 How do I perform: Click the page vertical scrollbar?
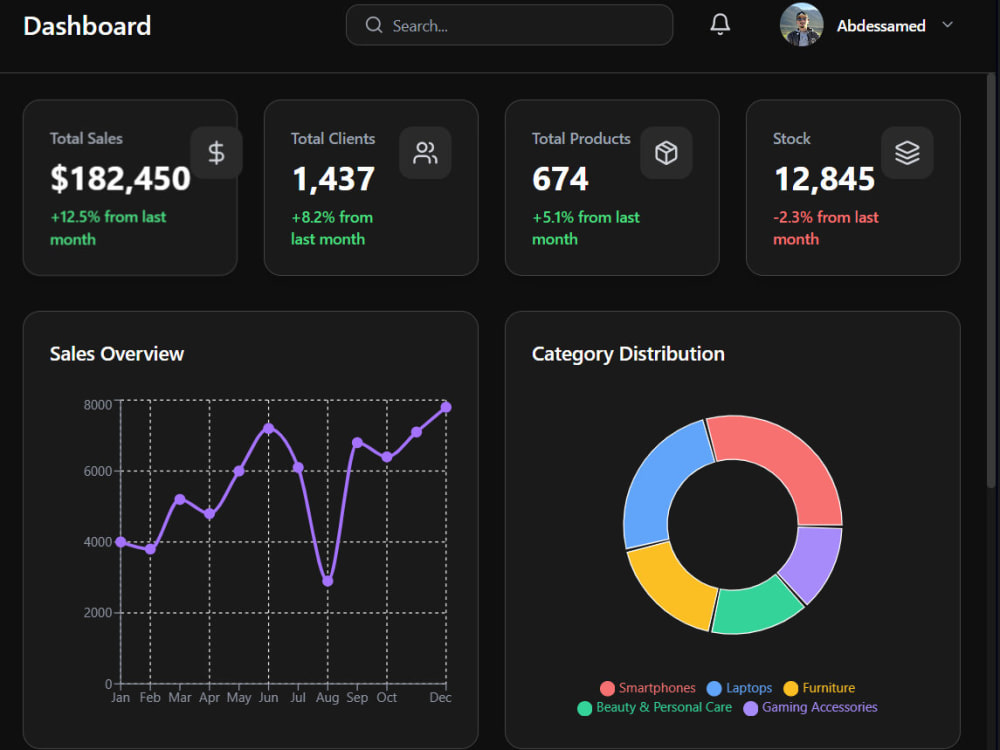click(x=991, y=281)
